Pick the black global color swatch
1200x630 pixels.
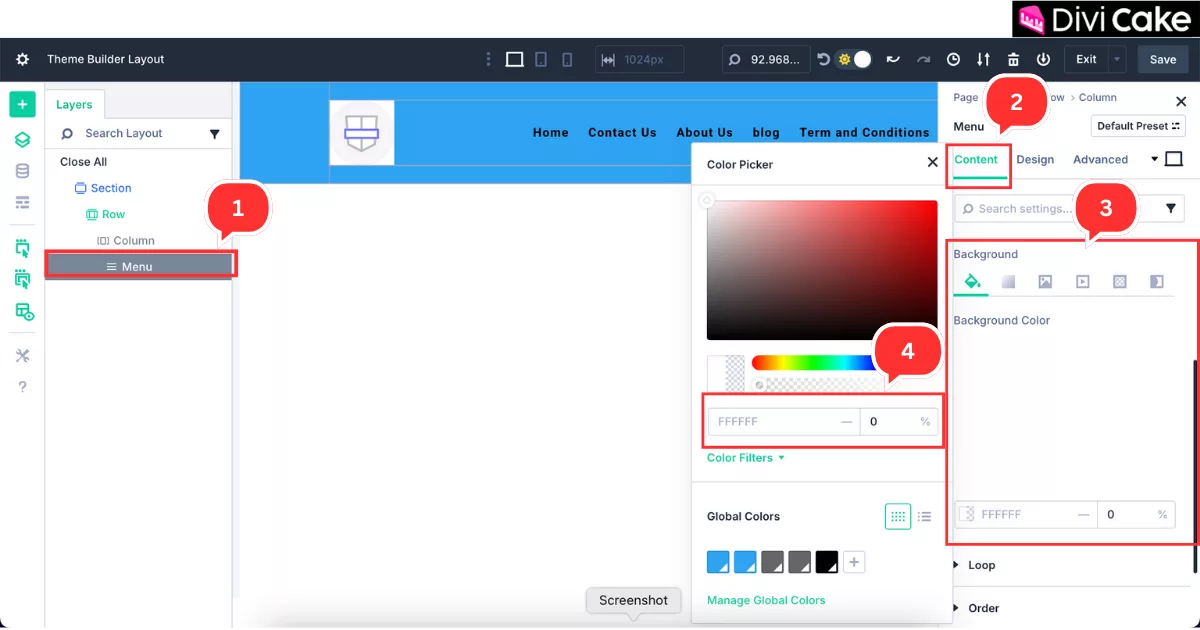point(826,562)
